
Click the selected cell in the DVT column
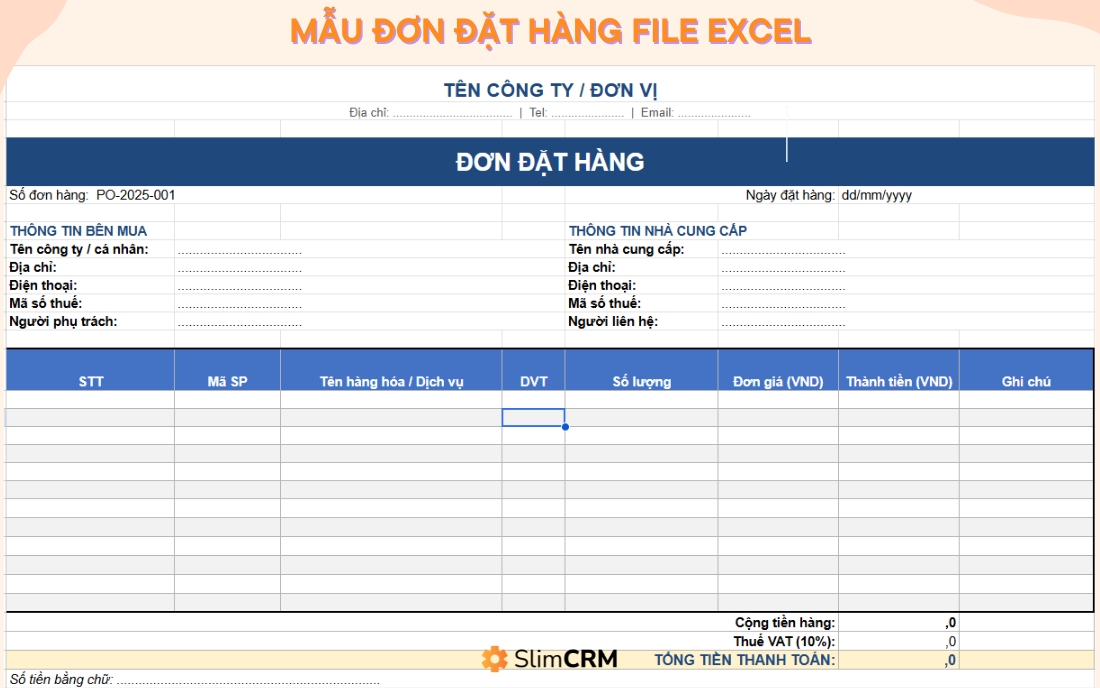pos(533,417)
